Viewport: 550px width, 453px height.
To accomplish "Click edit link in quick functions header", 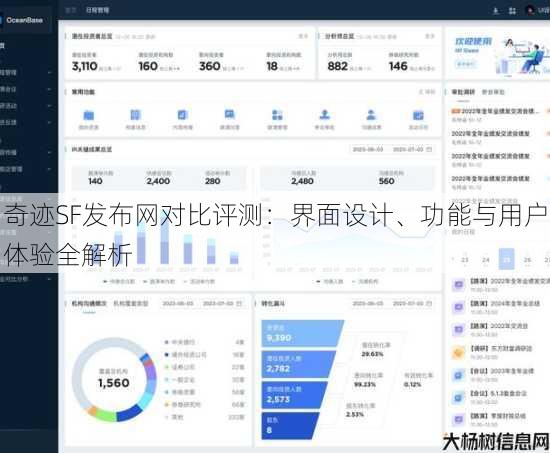I will click(427, 92).
